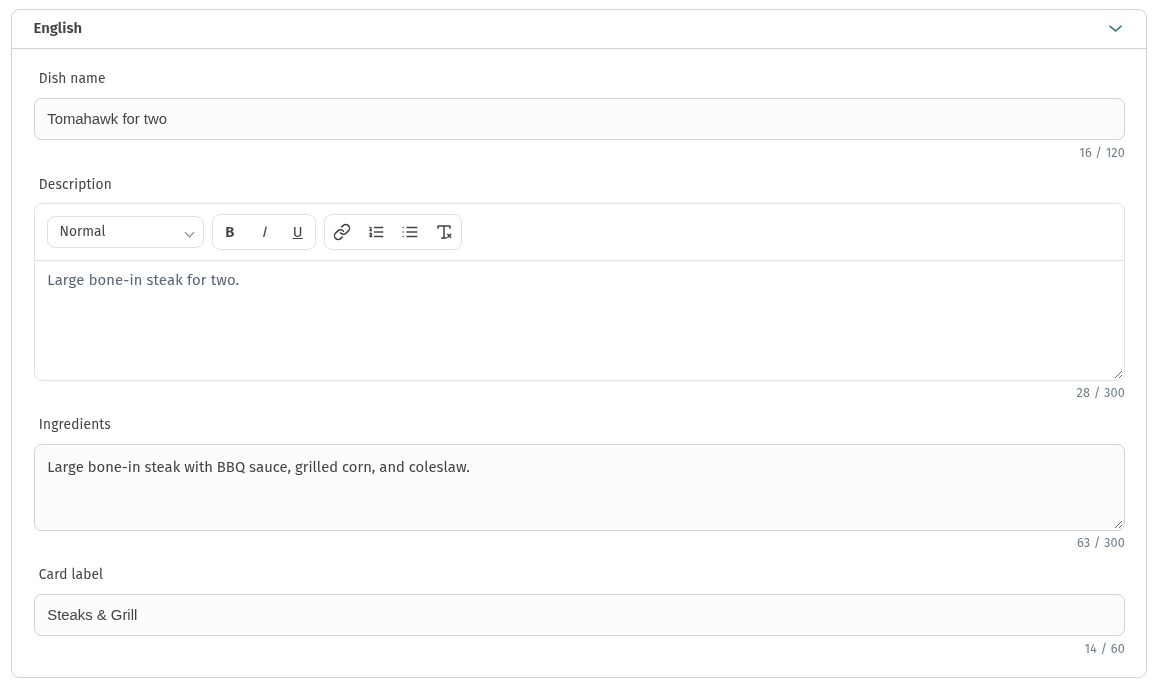The height and width of the screenshot is (685, 1158).
Task: Apply bulleted list to Description
Action: pos(410,233)
